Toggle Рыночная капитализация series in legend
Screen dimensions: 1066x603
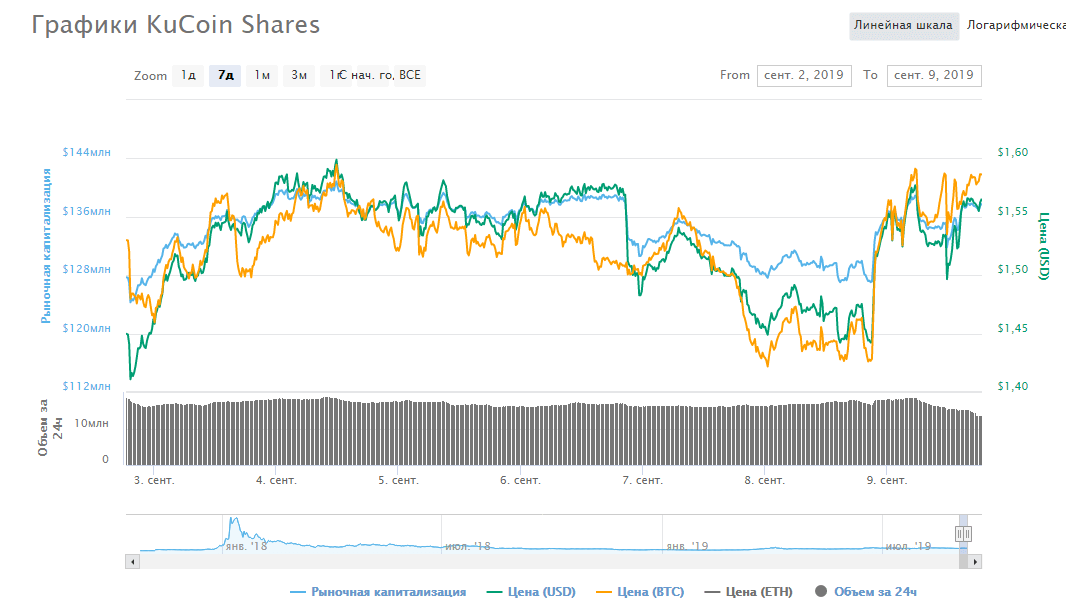378,592
